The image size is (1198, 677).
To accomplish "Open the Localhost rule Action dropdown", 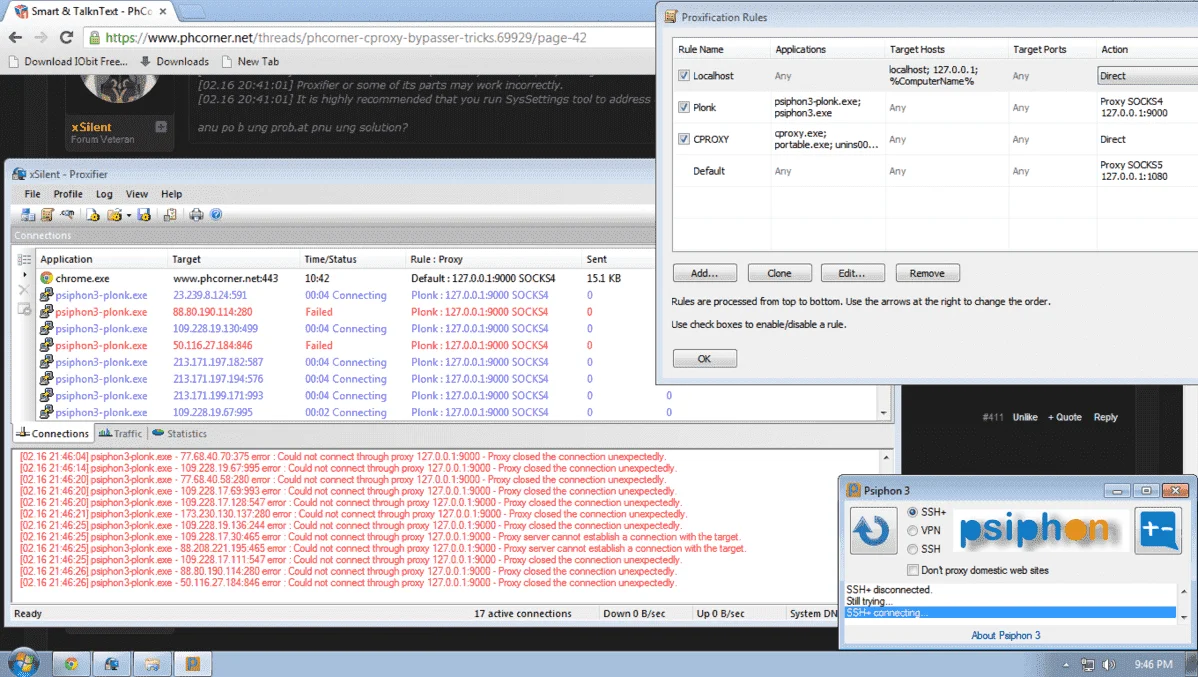I will 1148,76.
